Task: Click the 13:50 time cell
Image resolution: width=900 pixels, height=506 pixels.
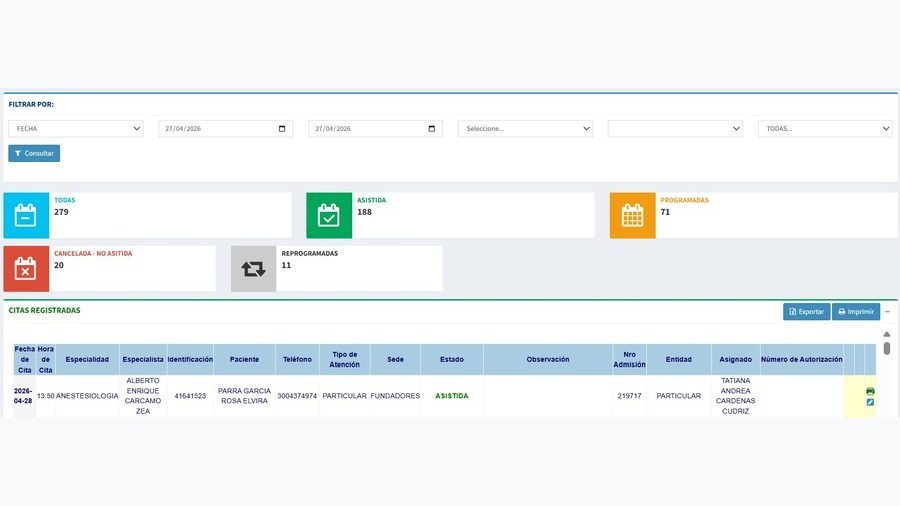Action: tap(45, 396)
